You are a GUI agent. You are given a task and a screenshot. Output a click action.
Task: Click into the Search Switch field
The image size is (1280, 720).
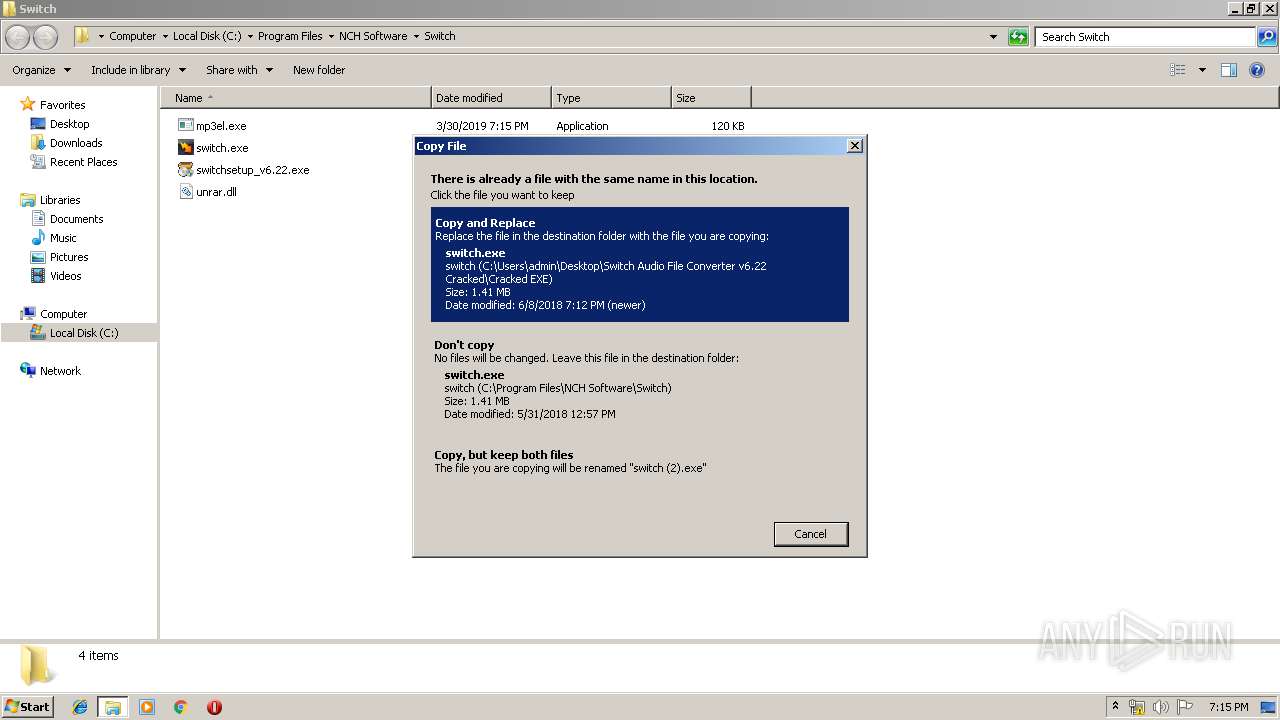(x=1146, y=37)
